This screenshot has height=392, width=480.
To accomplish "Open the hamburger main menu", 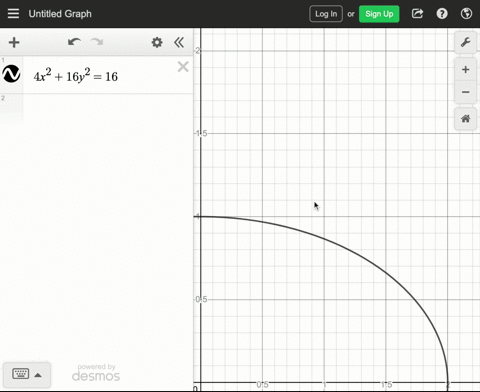I will pos(13,14).
